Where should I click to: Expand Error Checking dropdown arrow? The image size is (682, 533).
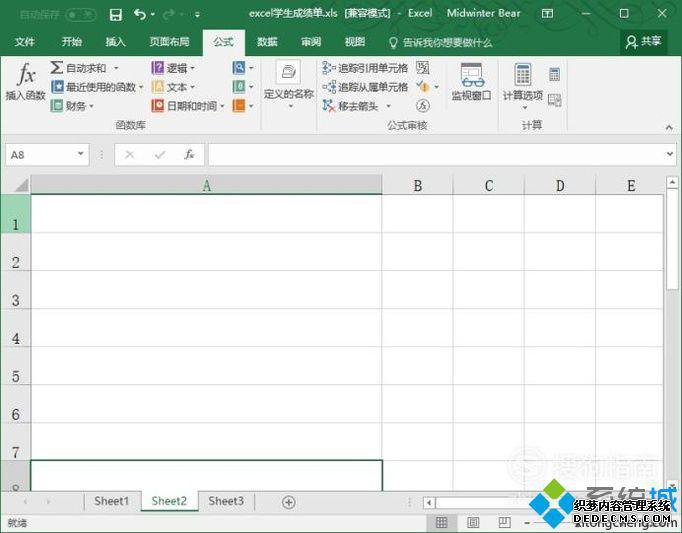pyautogui.click(x=436, y=87)
